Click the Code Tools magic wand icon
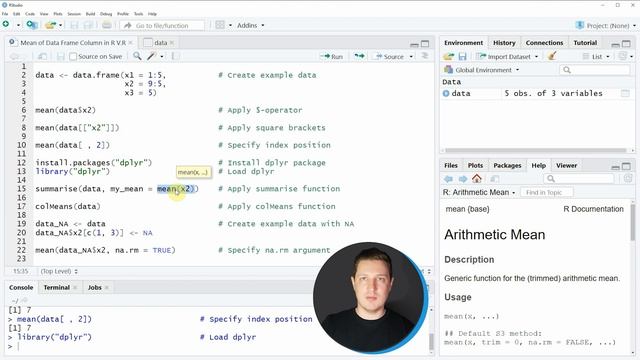 tap(152, 56)
